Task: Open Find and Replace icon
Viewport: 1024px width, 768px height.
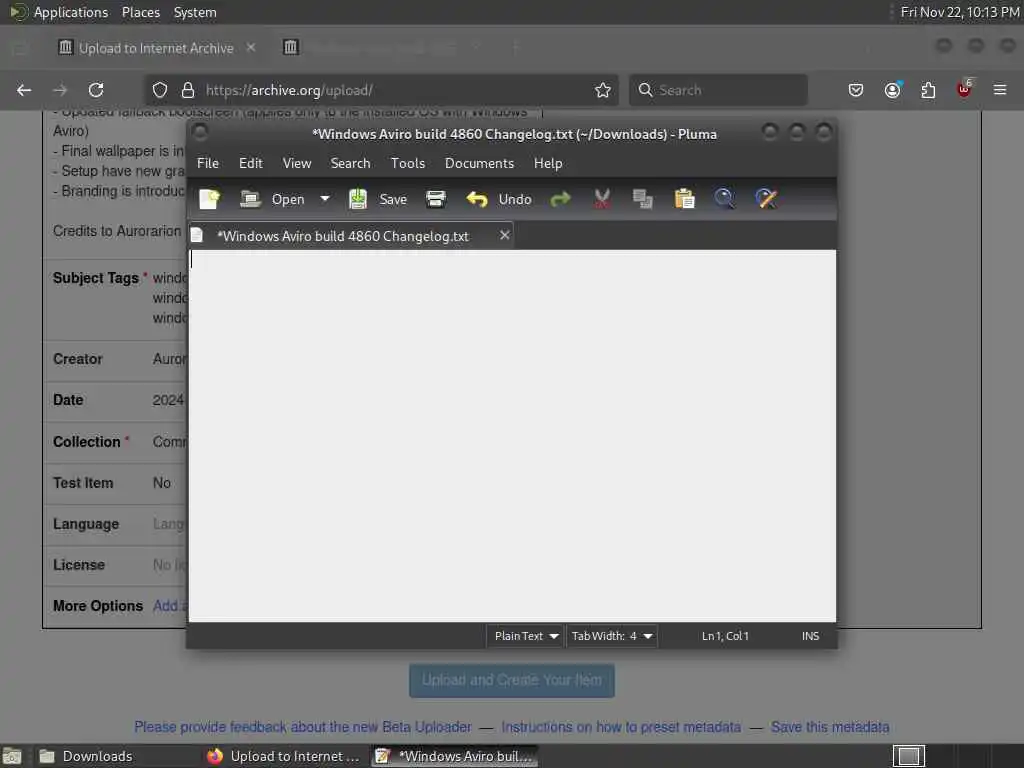Action: 766,199
